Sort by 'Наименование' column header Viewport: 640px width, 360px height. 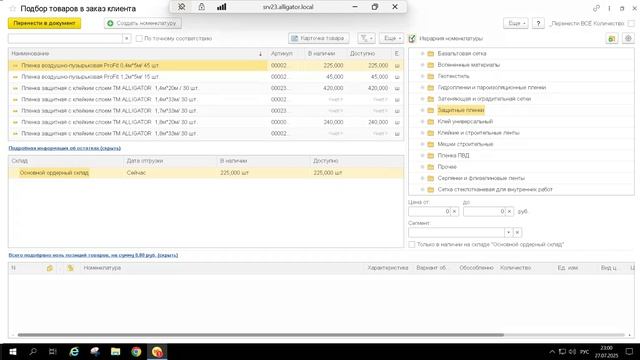pos(138,53)
